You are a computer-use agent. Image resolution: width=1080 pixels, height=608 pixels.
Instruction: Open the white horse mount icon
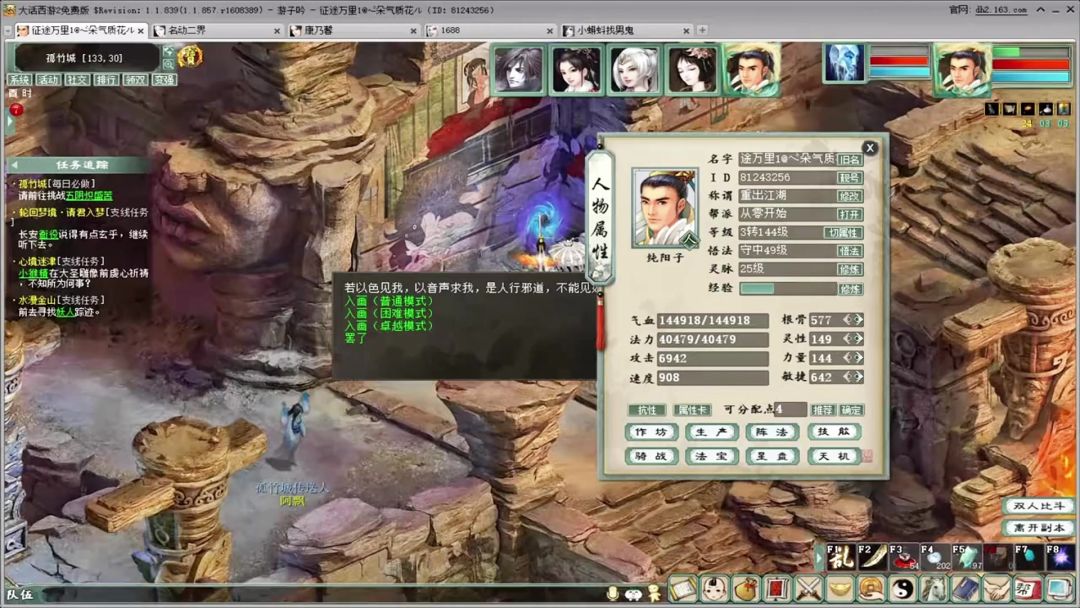pos(934,589)
